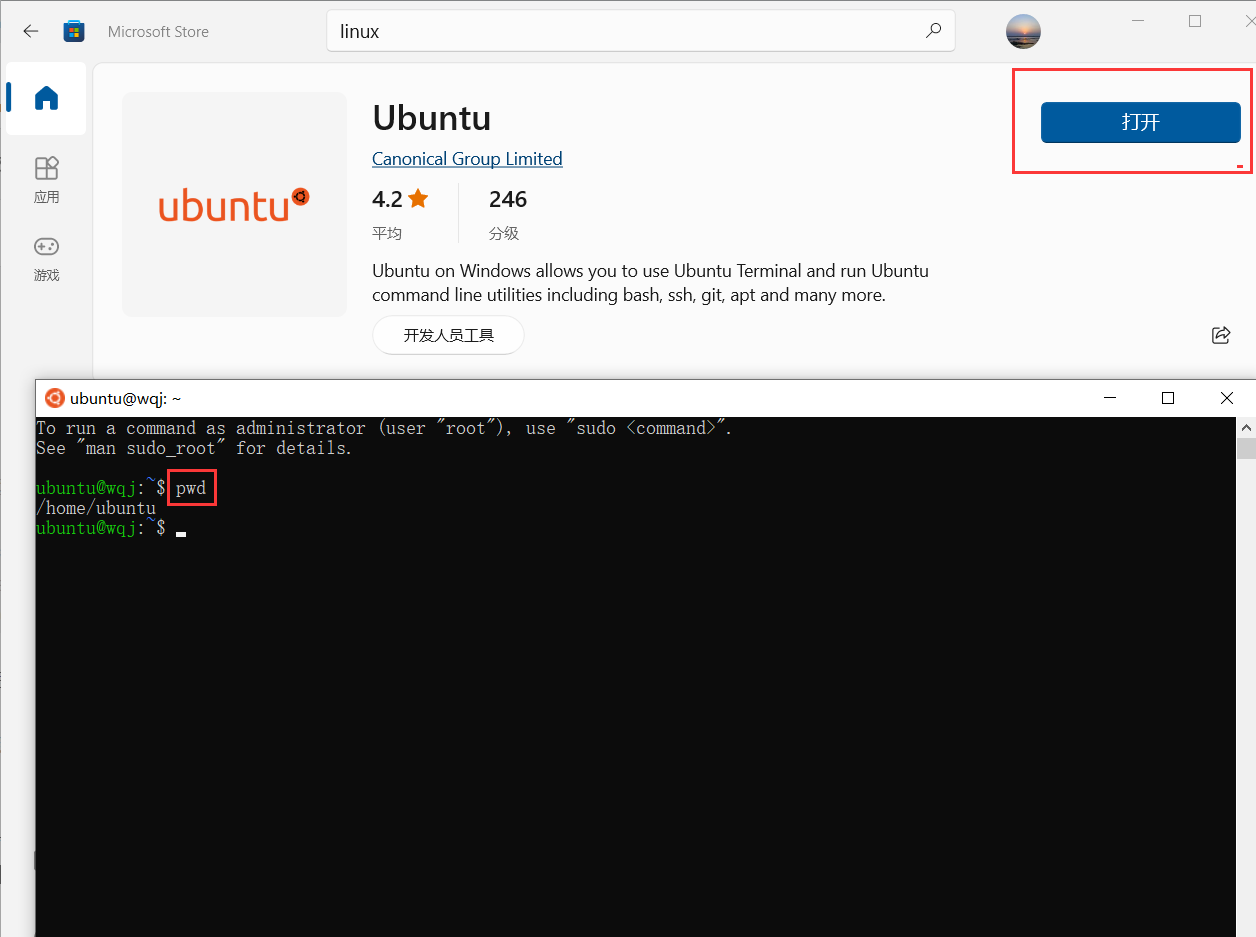Click the Microsoft Store logo icon
Viewport: 1256px width, 937px height.
click(74, 31)
